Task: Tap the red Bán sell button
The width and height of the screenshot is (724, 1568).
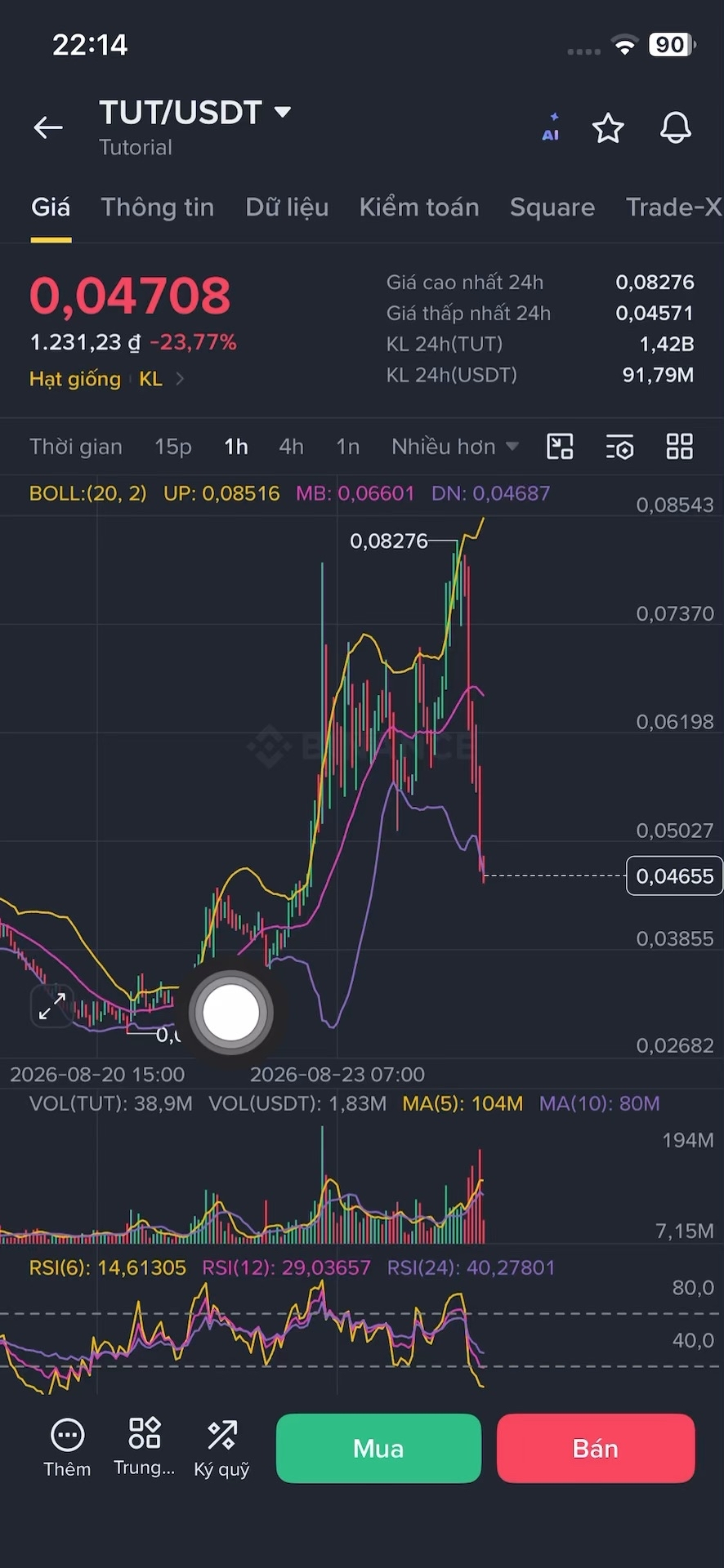Action: 596,1448
